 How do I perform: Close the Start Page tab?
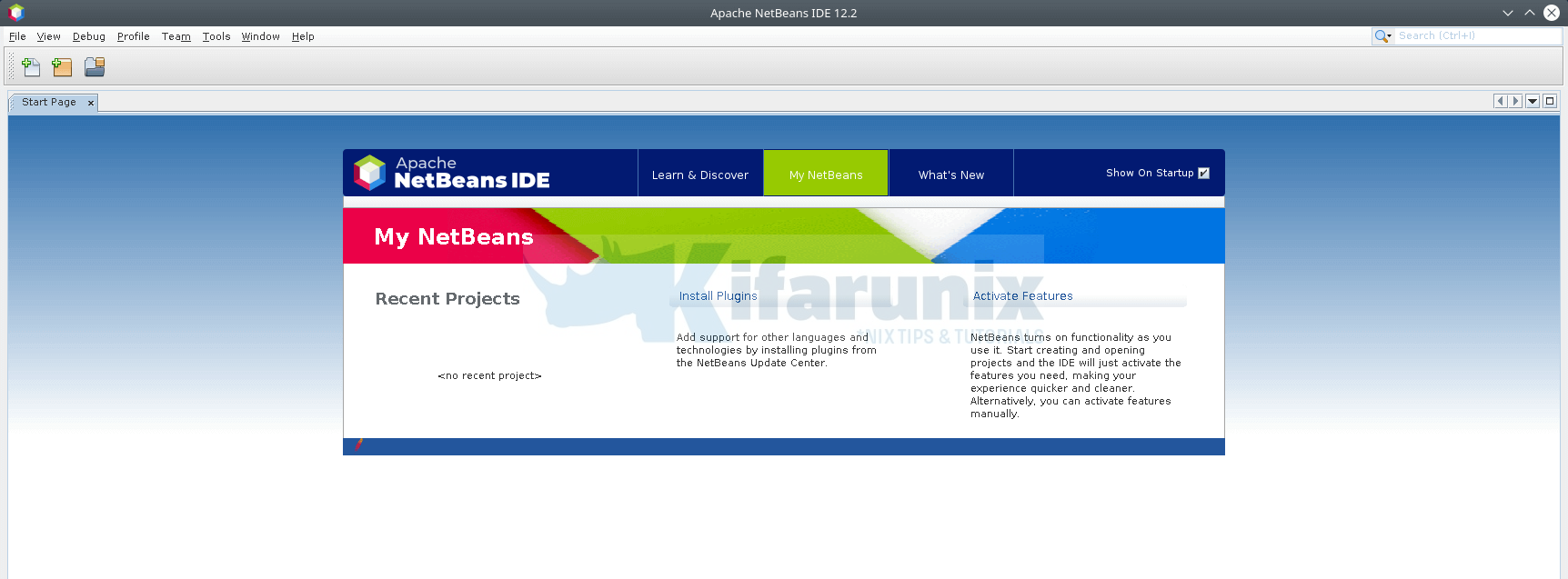click(91, 103)
